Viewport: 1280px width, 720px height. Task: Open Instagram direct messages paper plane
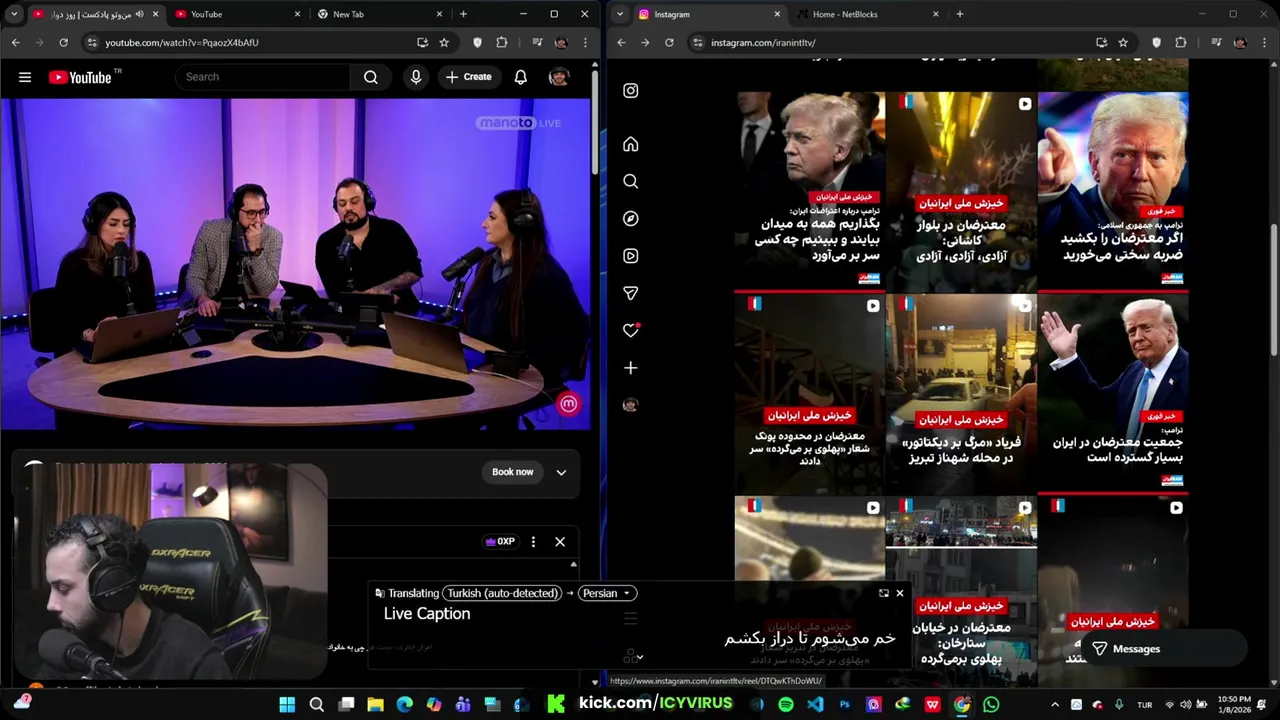tap(631, 293)
